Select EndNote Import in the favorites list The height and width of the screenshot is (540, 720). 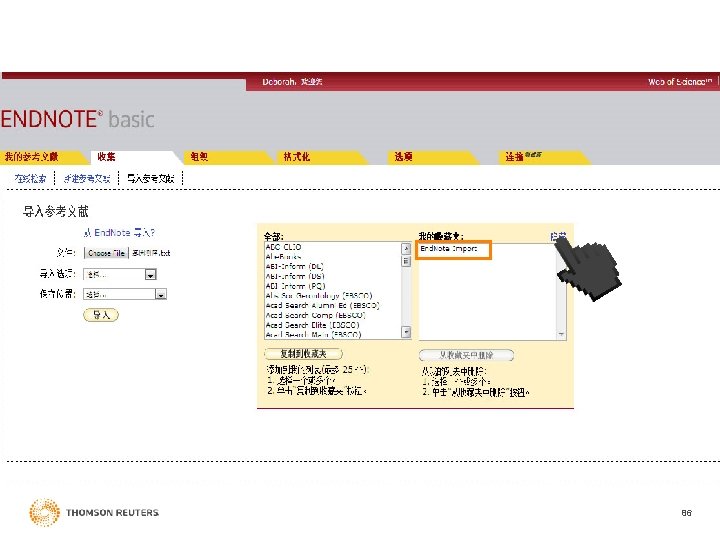tap(449, 249)
